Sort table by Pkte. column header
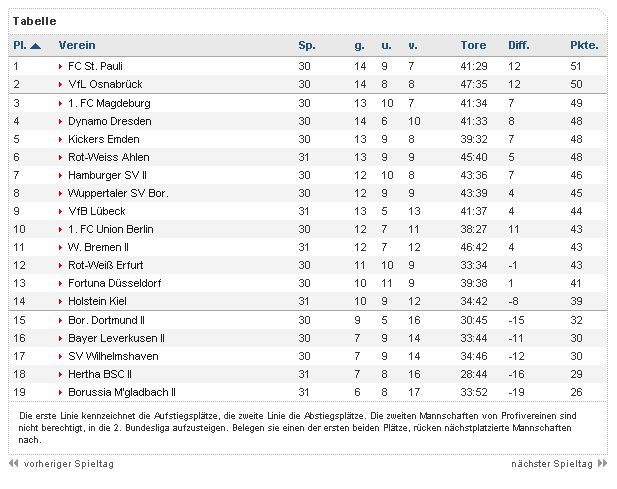Screen dimensions: 617x489 click(584, 45)
